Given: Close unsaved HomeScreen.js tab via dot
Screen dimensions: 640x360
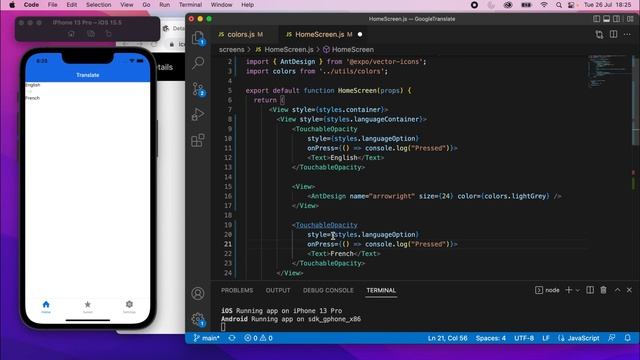Looking at the screenshot, I should 360,35.
